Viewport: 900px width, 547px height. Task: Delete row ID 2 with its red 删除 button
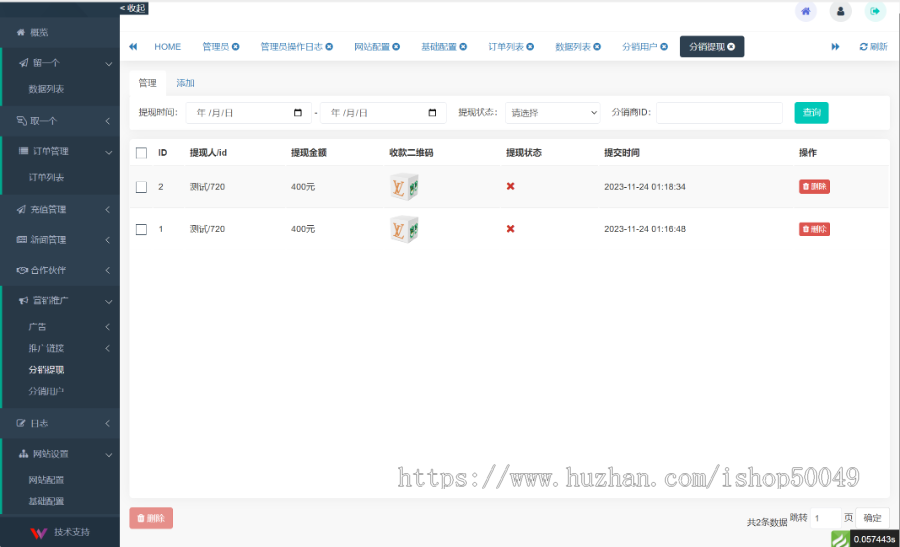pos(814,187)
